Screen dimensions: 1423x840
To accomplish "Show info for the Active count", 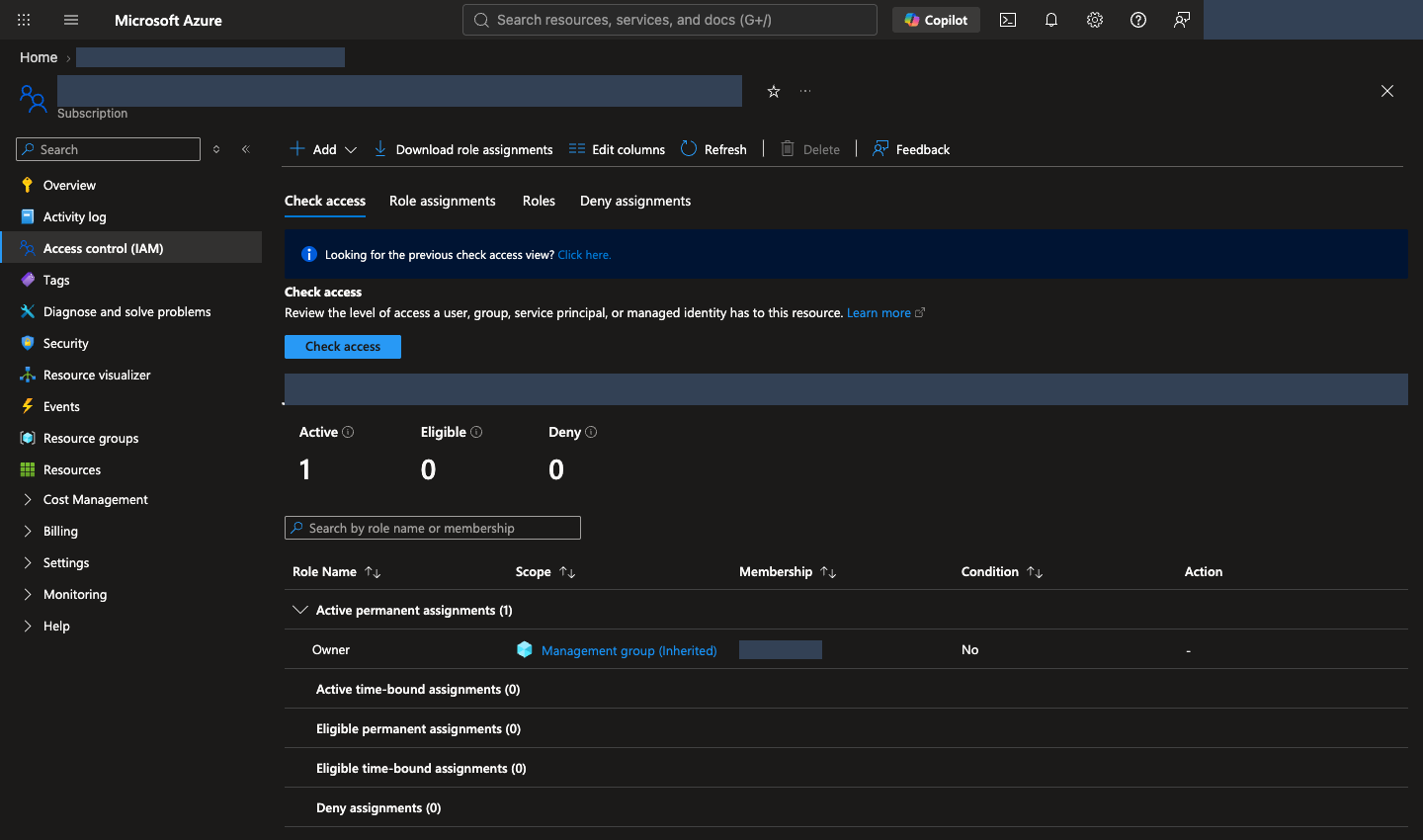I will pos(348,432).
